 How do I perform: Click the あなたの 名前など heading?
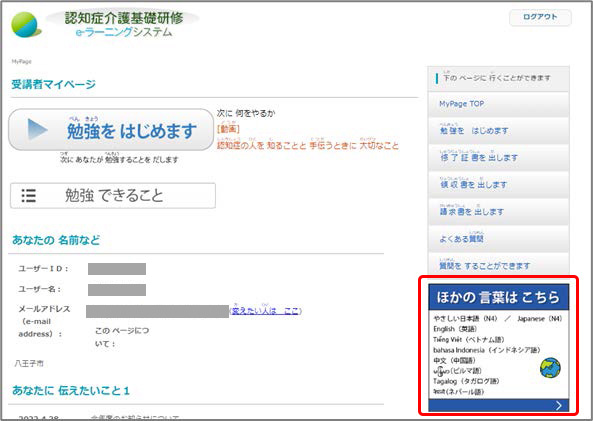[x=56, y=240]
